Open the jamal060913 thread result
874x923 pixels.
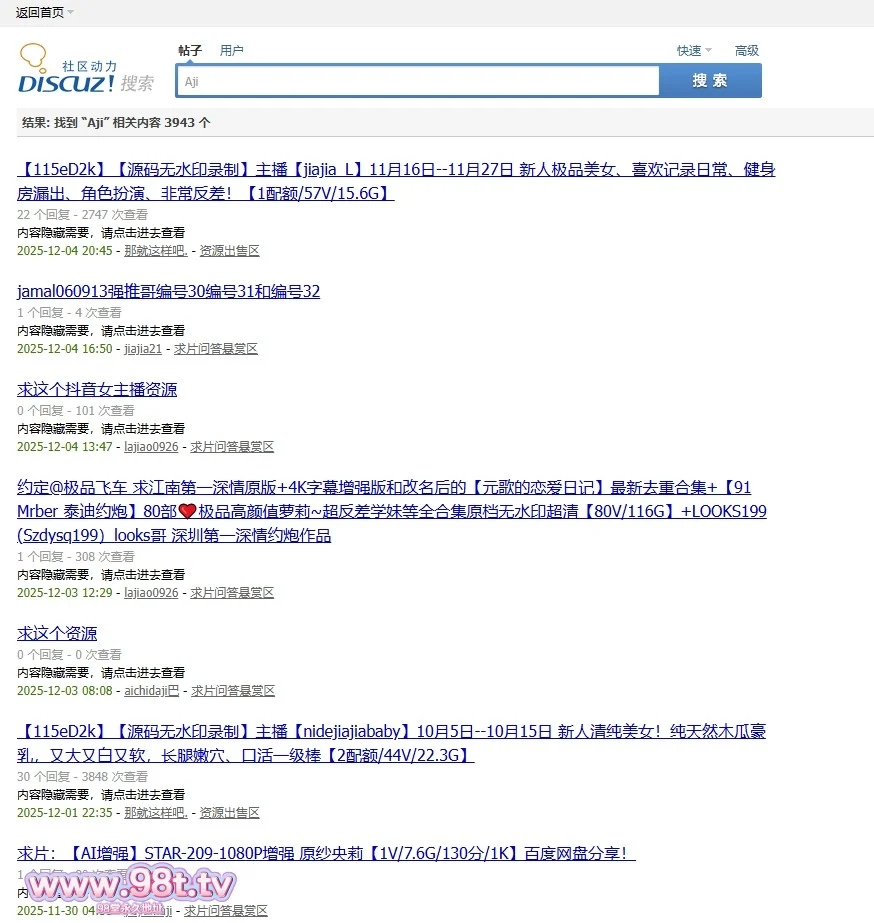168,292
